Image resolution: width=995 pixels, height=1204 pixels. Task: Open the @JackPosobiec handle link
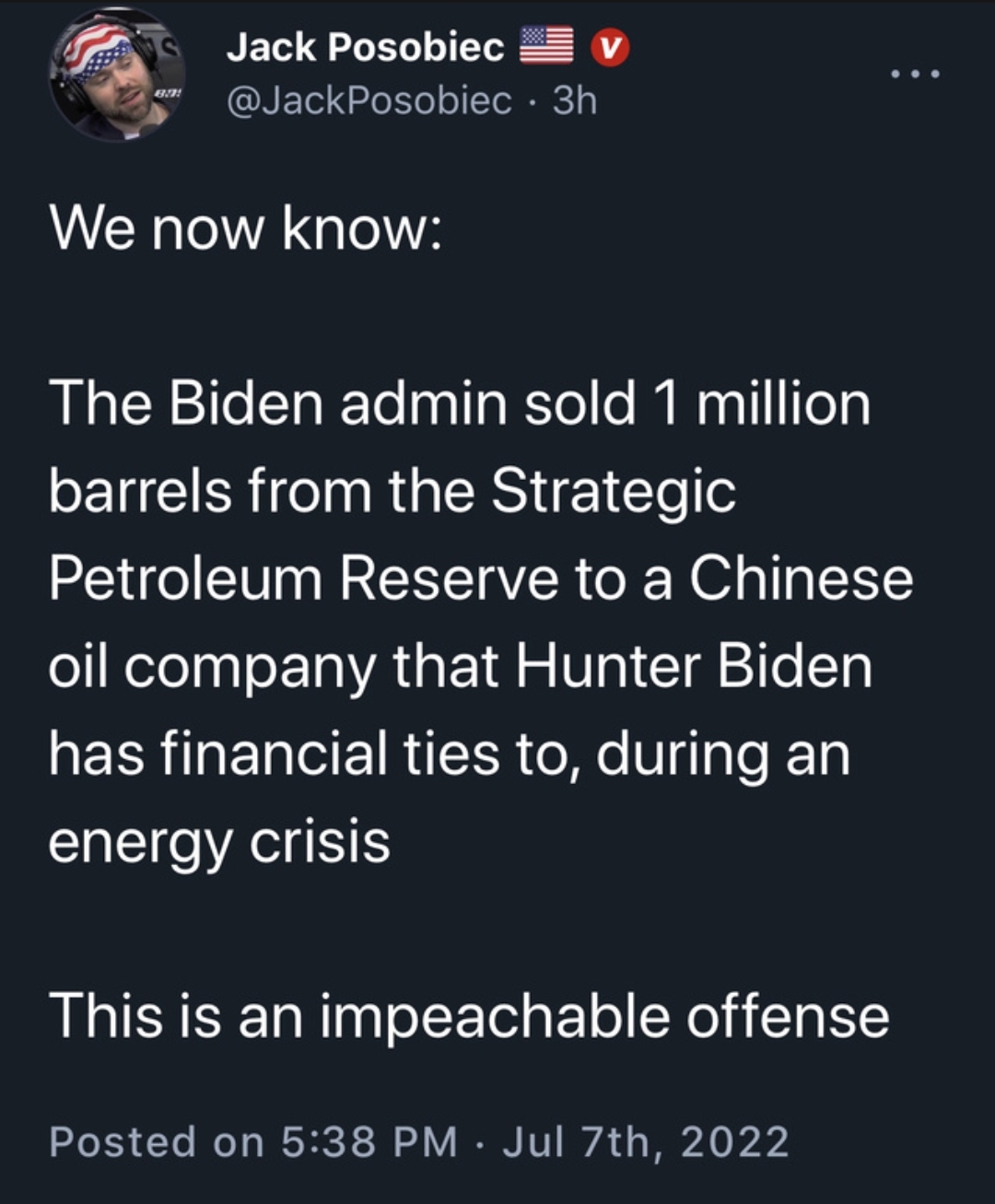(x=369, y=100)
